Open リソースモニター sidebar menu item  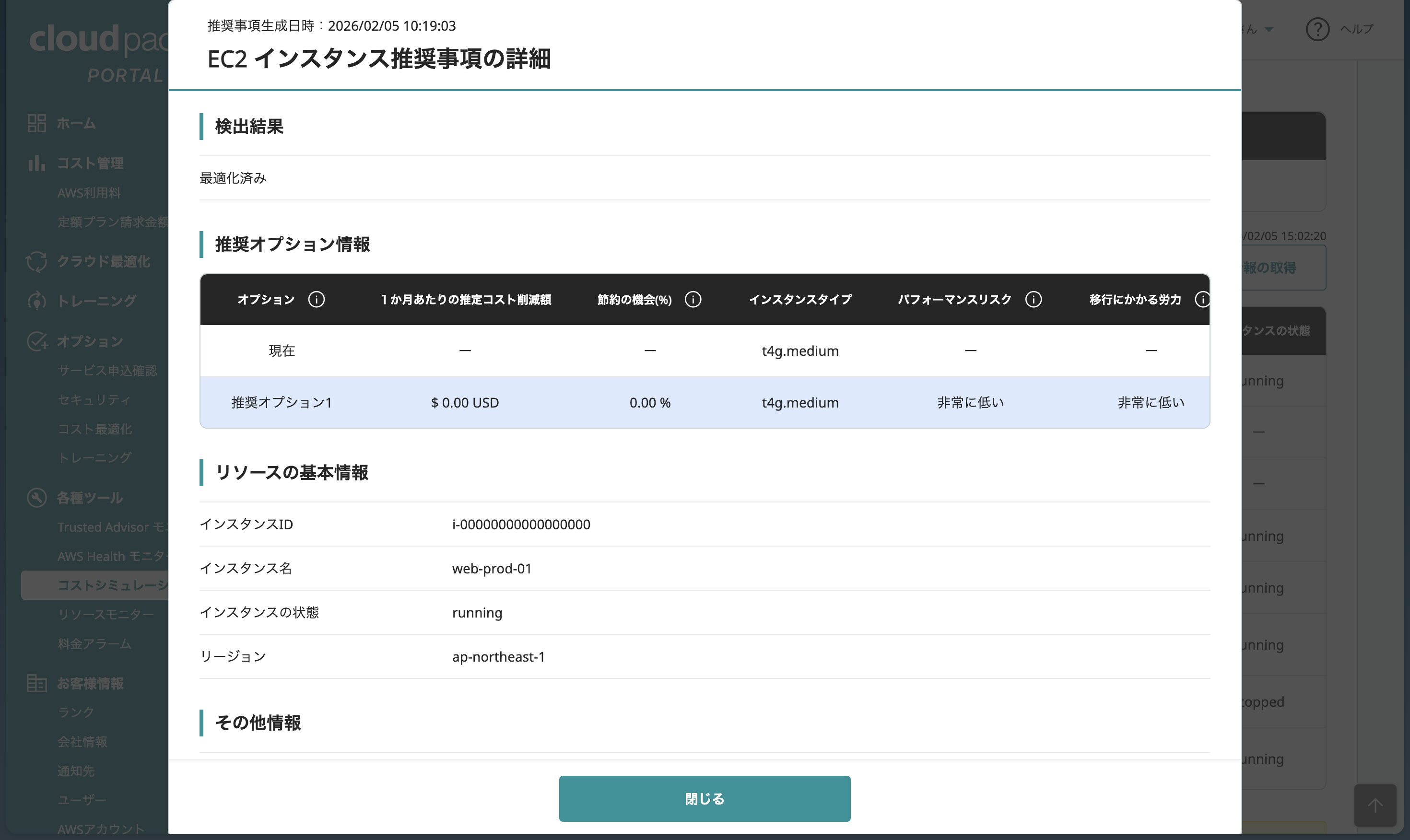106,615
